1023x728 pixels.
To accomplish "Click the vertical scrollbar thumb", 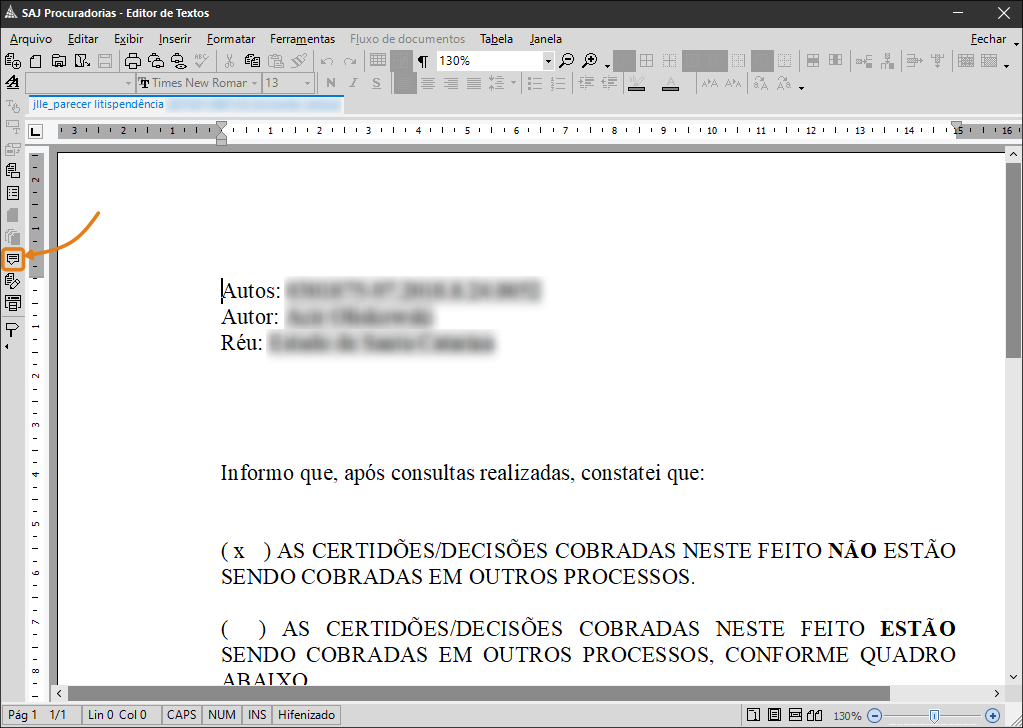I will [1013, 260].
